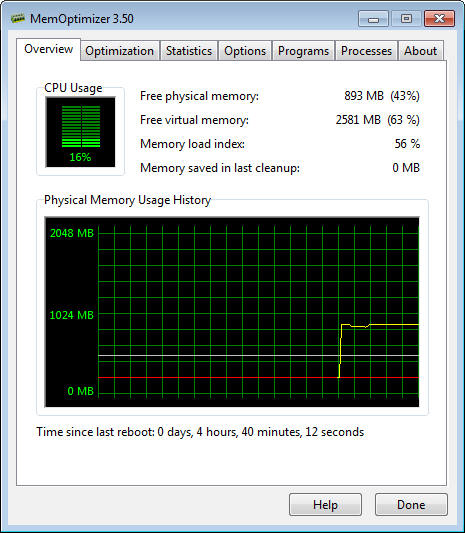Click the MemOptimizer memory chip title icon
The image size is (465, 533).
18,18
